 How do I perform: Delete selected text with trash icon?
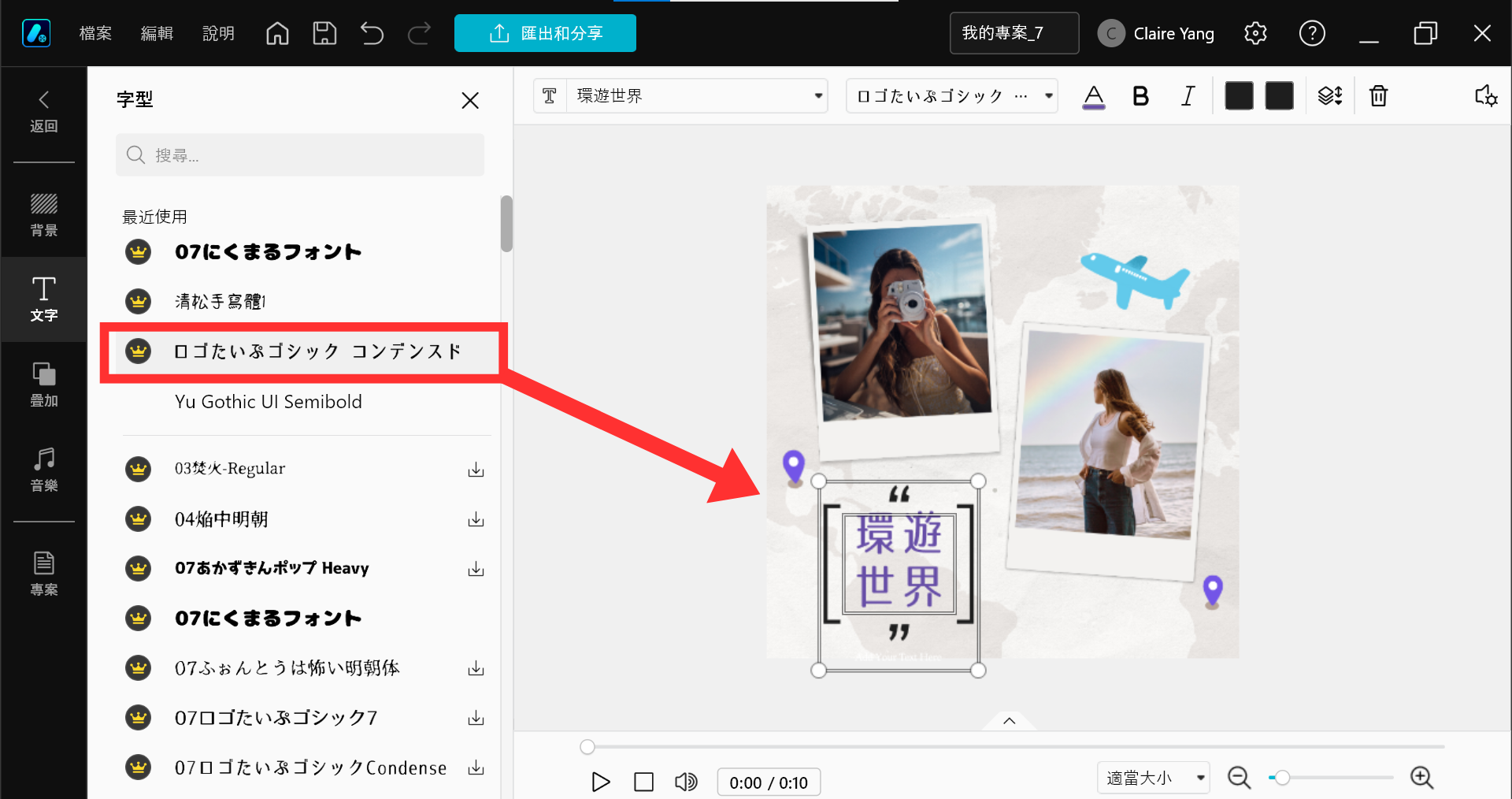coord(1378,96)
